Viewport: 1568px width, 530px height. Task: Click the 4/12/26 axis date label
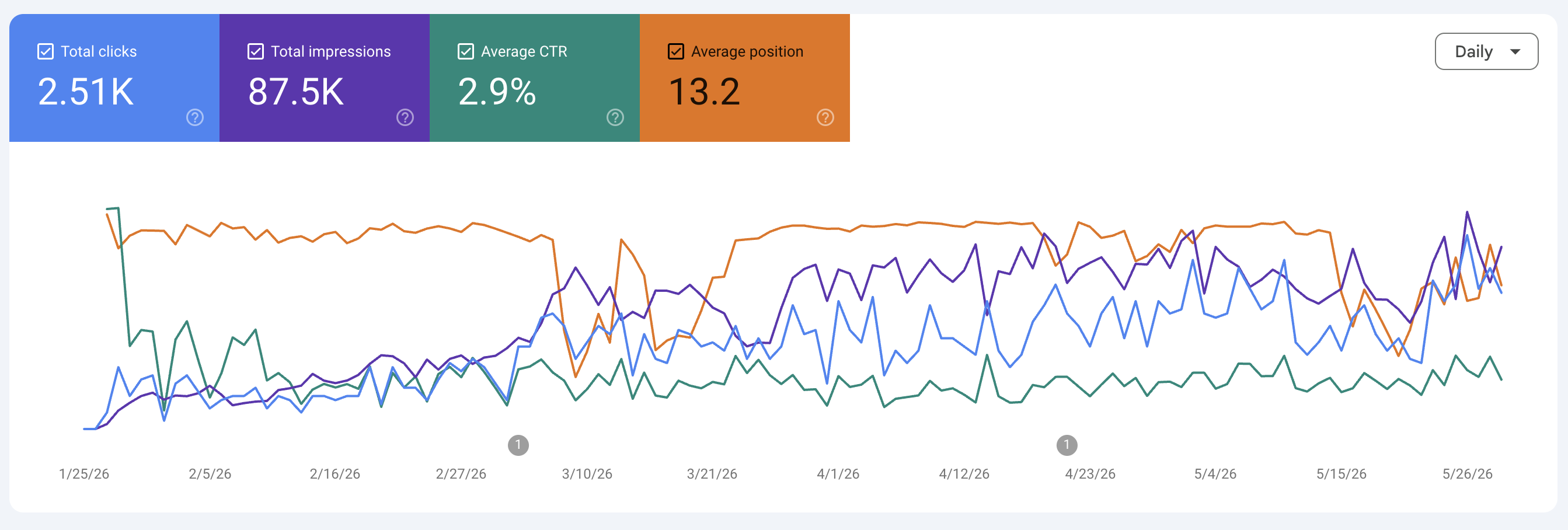pyautogui.click(x=964, y=474)
